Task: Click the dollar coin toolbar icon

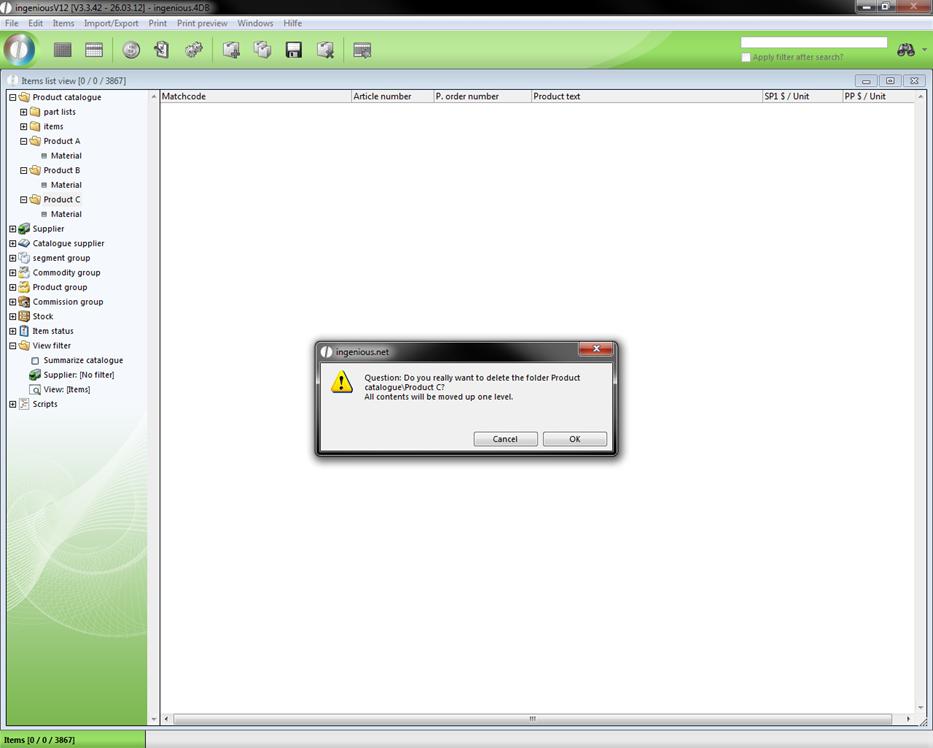Action: pyautogui.click(x=131, y=50)
